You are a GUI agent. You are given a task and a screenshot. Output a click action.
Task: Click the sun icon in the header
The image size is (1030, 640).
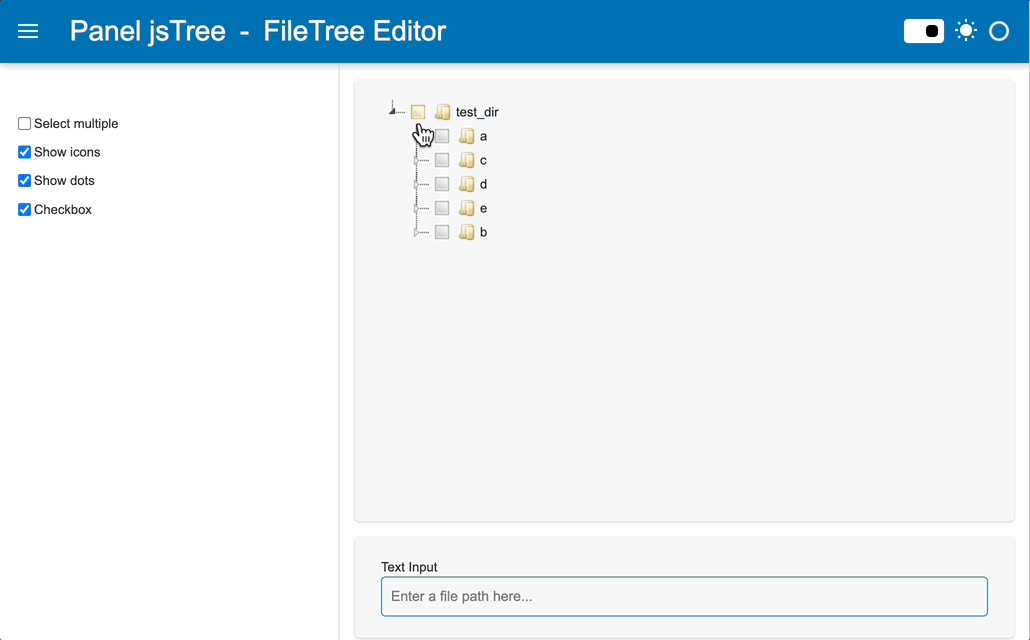click(x=965, y=31)
